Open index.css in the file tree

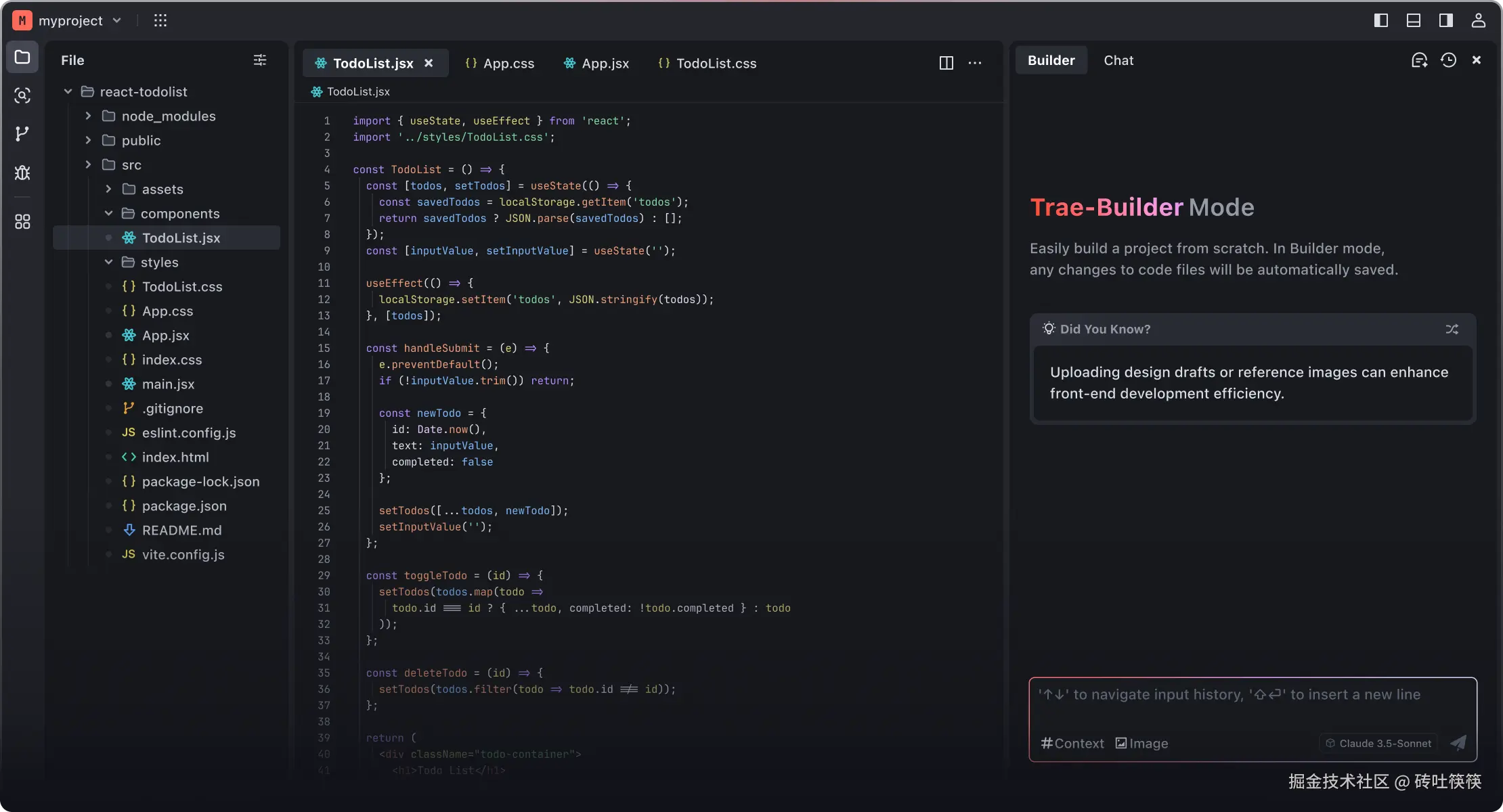(167, 359)
